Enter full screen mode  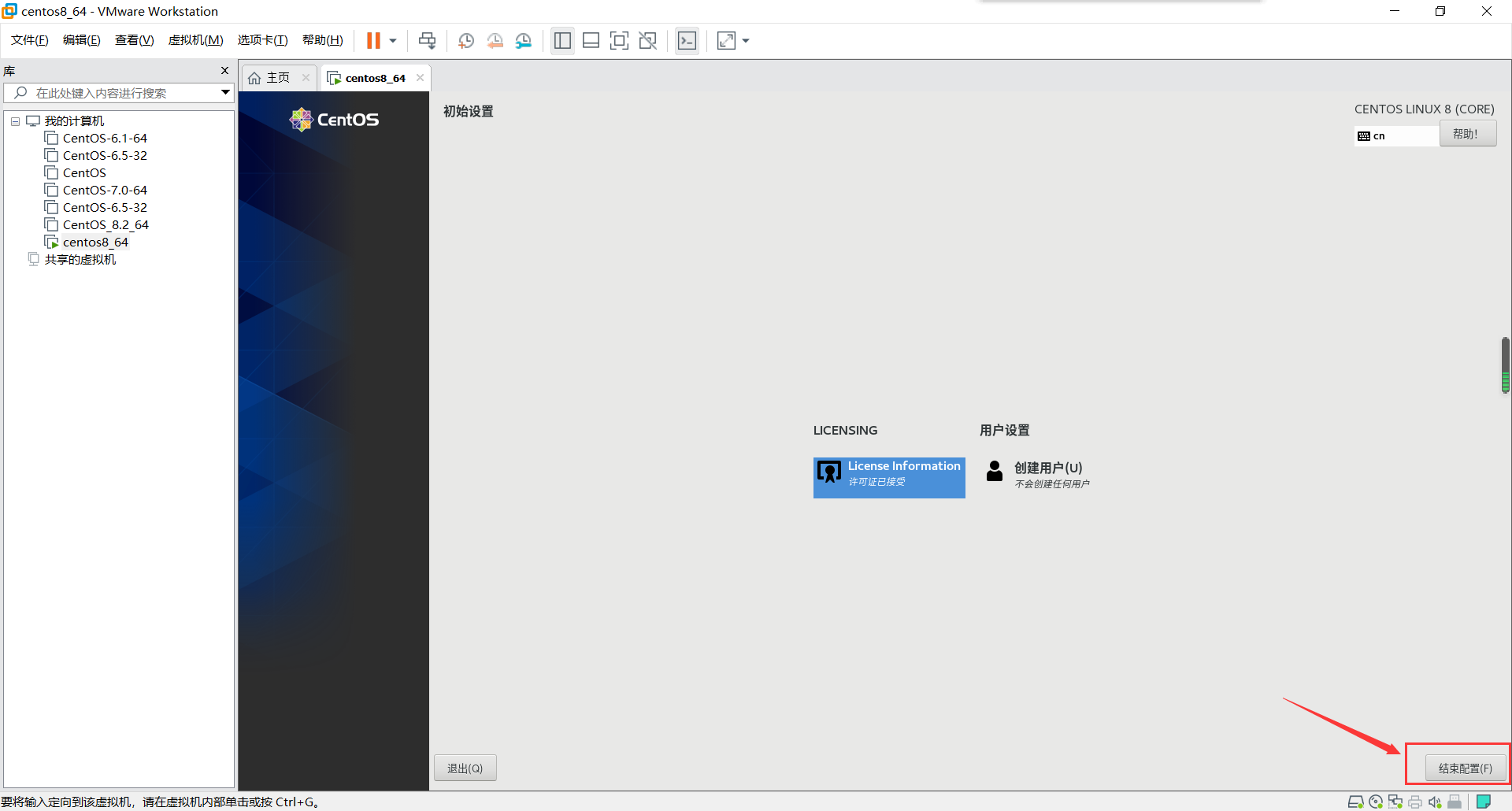[620, 40]
